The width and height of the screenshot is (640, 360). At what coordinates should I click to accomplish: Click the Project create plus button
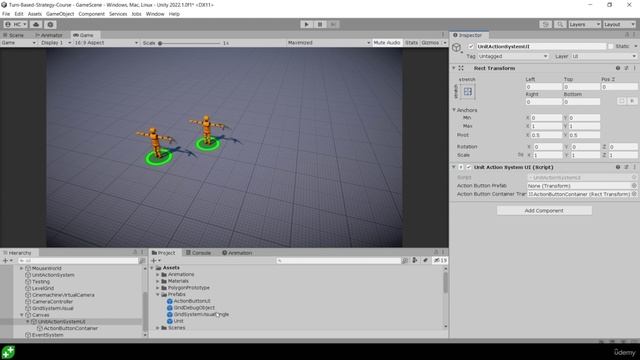156,260
